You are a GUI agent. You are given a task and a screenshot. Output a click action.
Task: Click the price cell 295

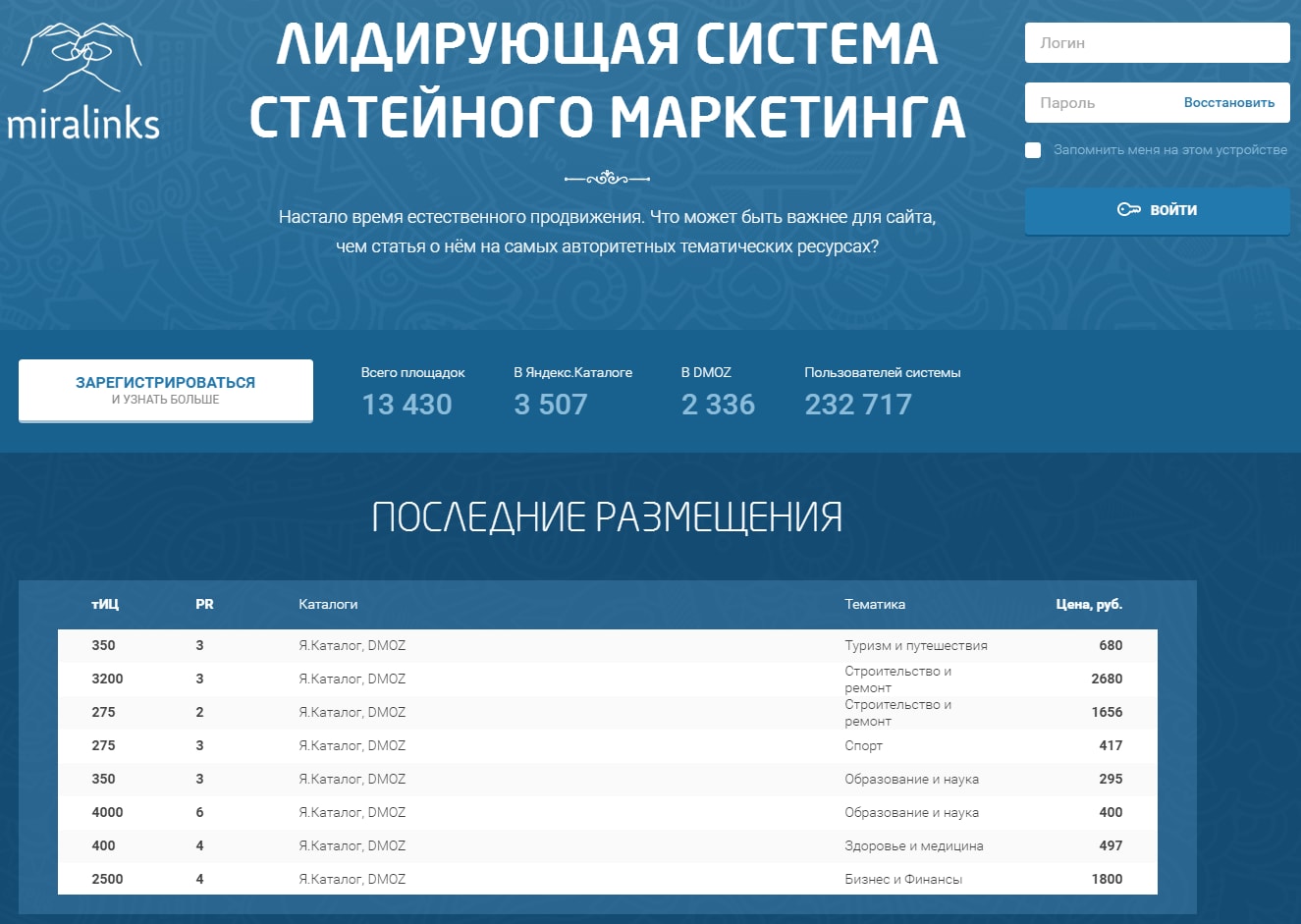(1111, 779)
